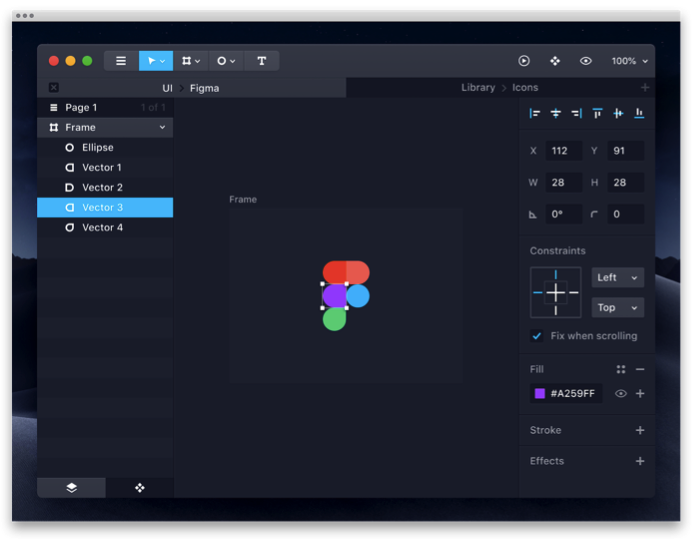Open the hamburger main menu
This screenshot has width=700, height=540.
(121, 61)
